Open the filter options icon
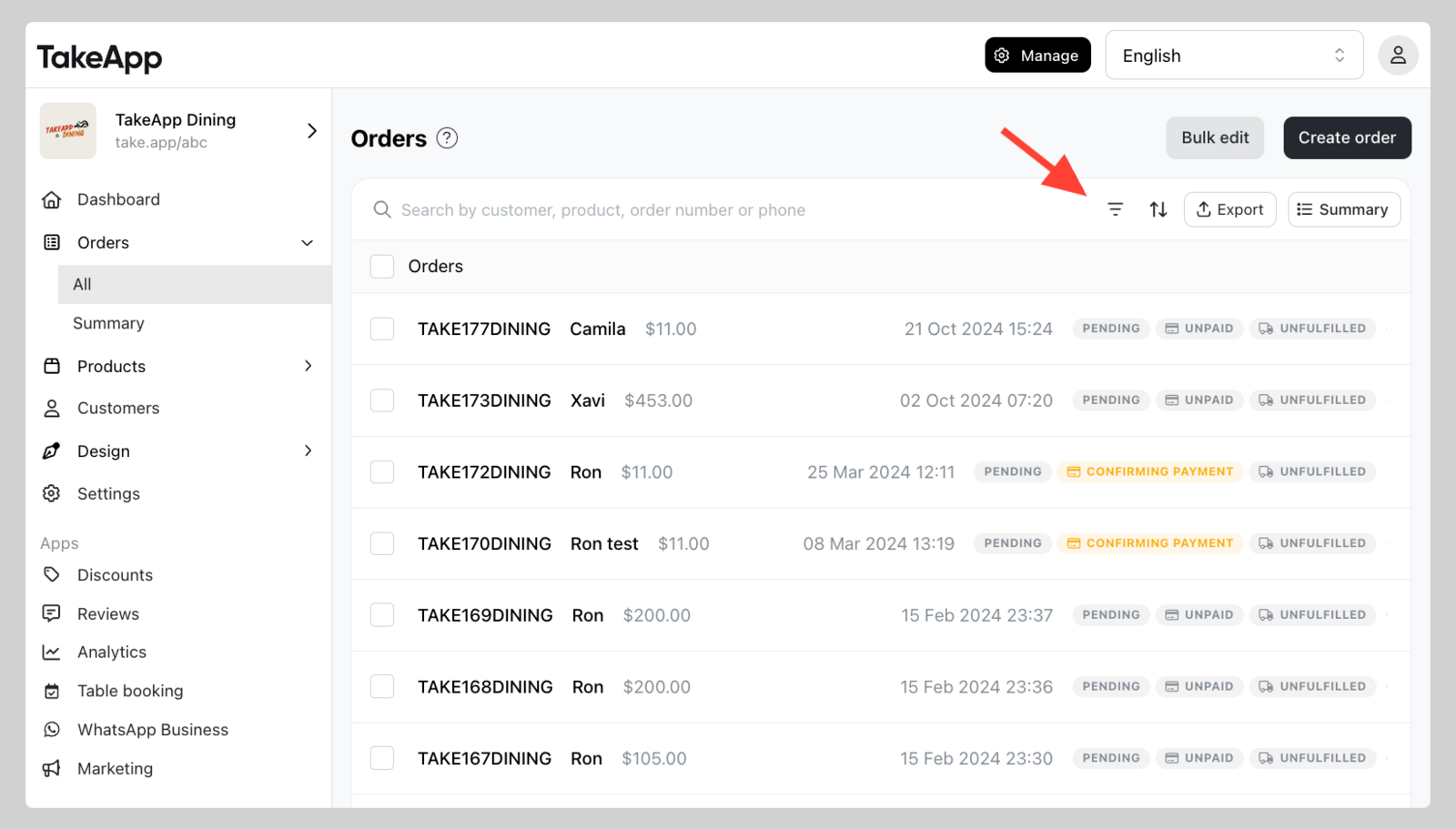This screenshot has height=830, width=1456. point(1115,209)
